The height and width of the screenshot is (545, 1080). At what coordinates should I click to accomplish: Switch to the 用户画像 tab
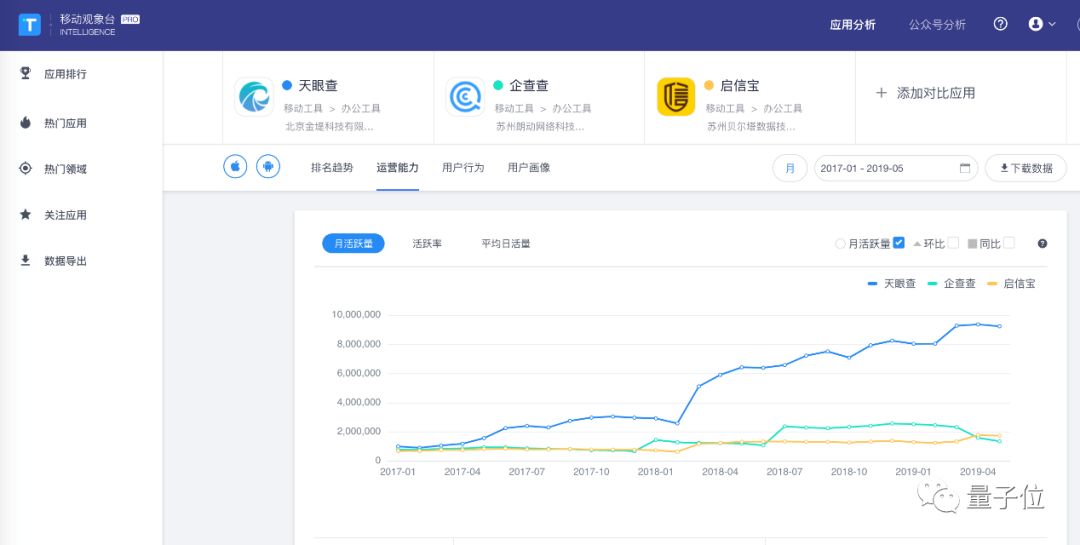coord(529,167)
